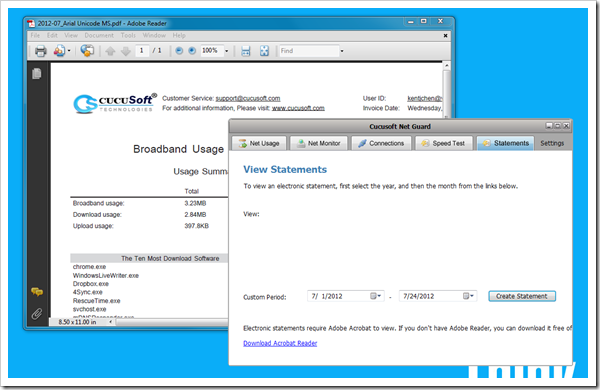Click the Upload usage value 397.8KB
The width and height of the screenshot is (600, 390).
pos(197,226)
